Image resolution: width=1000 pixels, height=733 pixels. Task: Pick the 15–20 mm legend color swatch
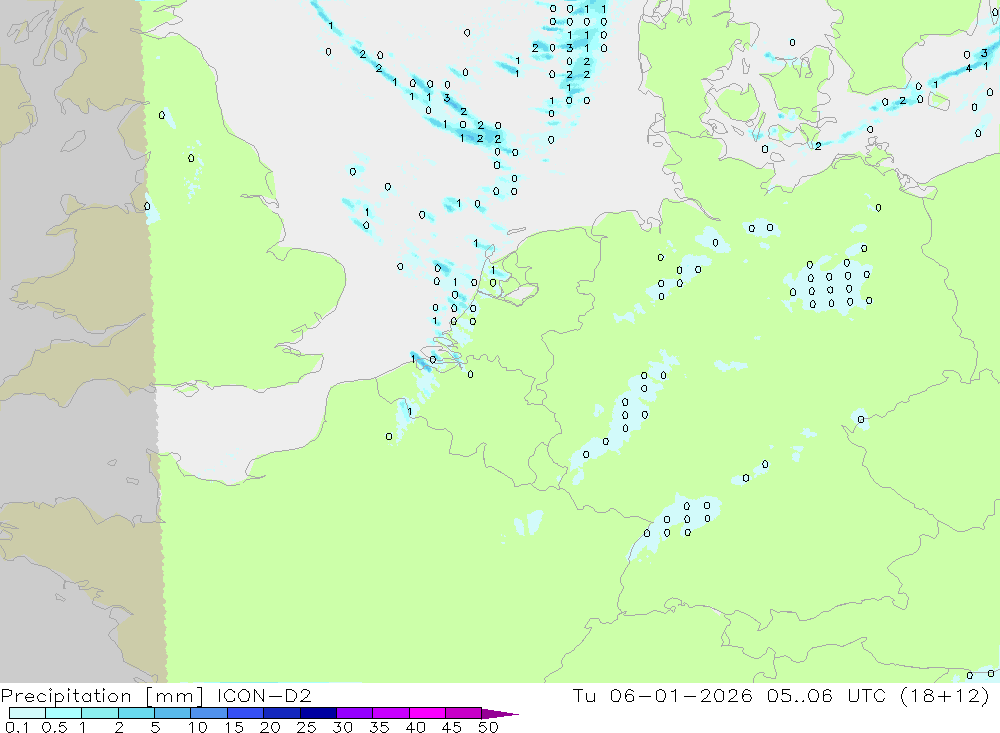pyautogui.click(x=246, y=713)
